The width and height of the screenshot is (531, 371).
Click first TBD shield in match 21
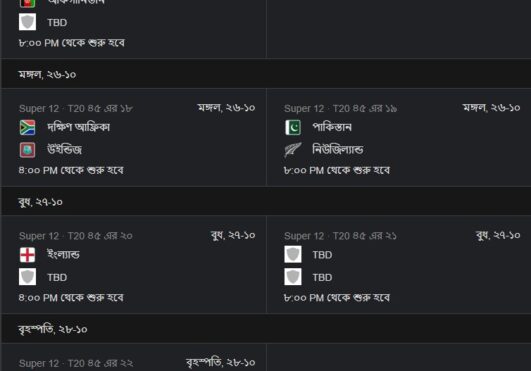(293, 255)
